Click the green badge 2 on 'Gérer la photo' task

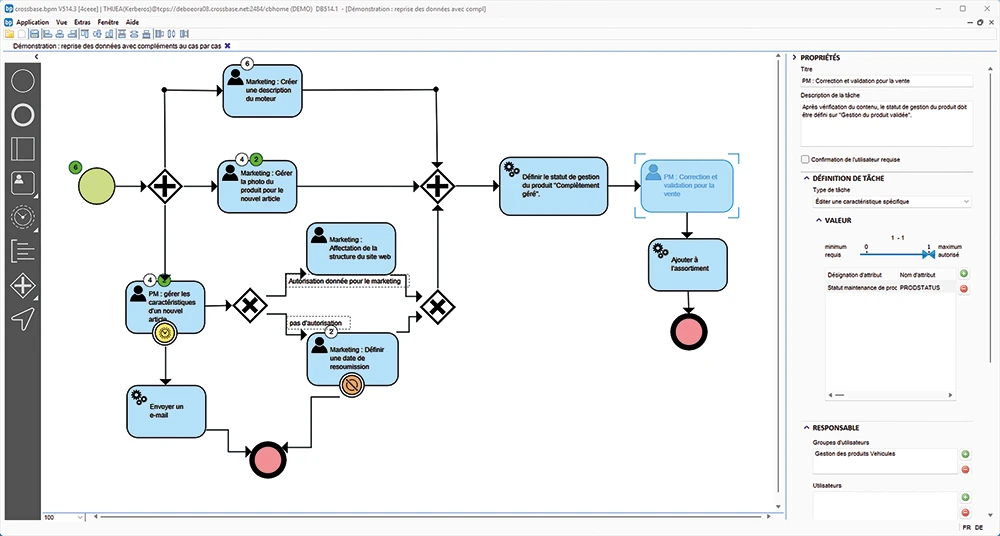coord(256,159)
